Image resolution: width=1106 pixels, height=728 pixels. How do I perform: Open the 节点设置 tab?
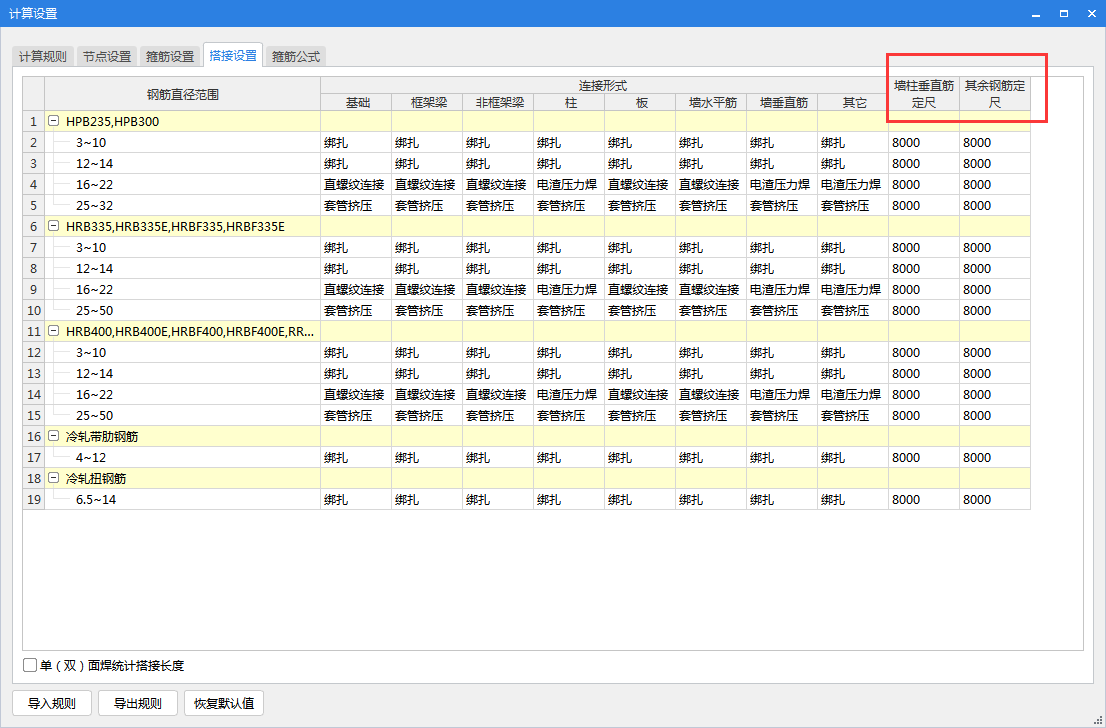point(107,56)
